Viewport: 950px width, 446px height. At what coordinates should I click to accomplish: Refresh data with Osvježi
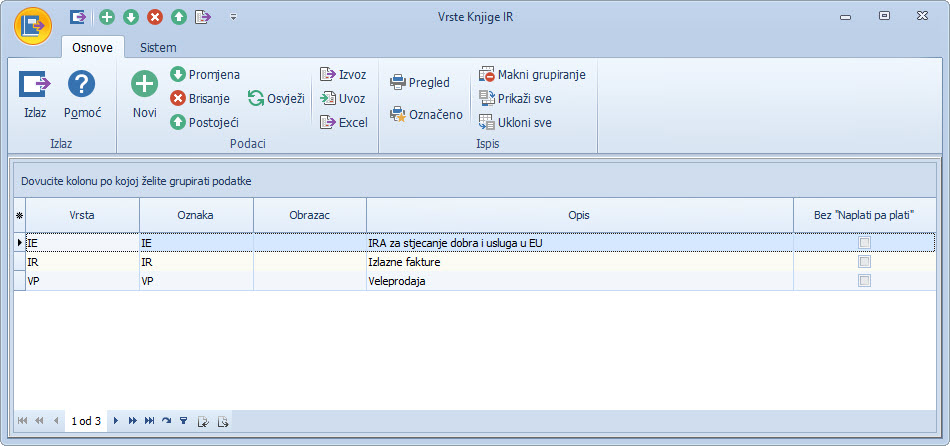[277, 98]
